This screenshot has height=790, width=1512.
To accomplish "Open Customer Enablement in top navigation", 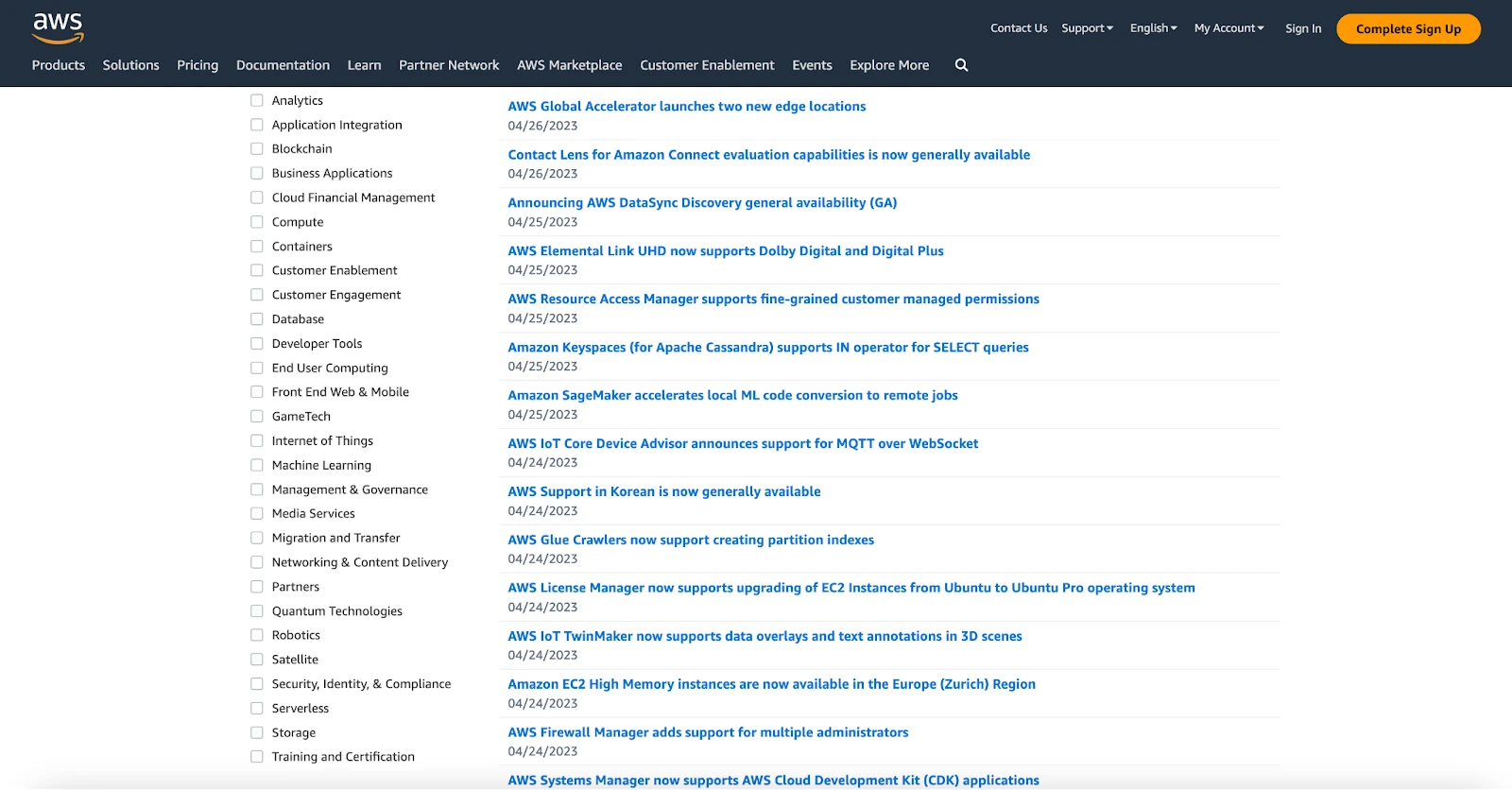I will point(707,65).
